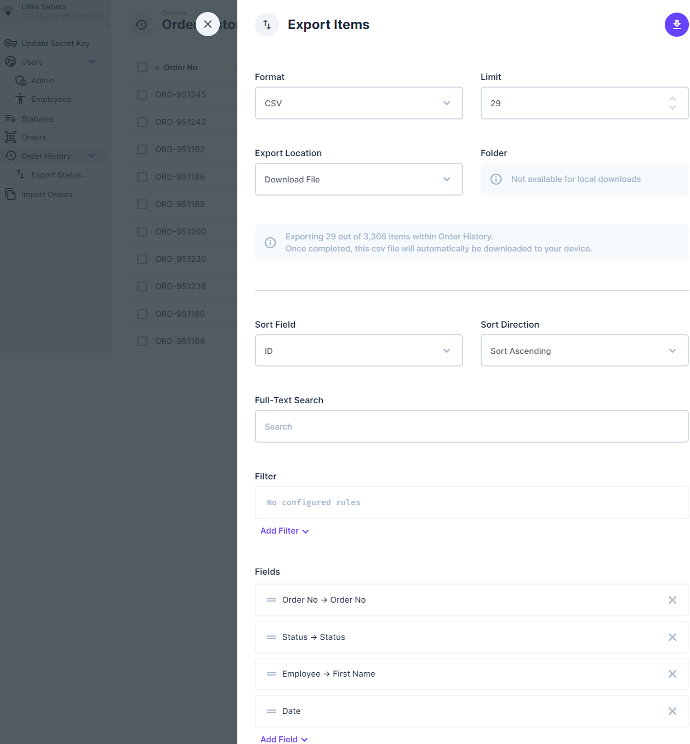Decrease the Limit value with the down arrow
The image size is (690, 744).
click(672, 108)
